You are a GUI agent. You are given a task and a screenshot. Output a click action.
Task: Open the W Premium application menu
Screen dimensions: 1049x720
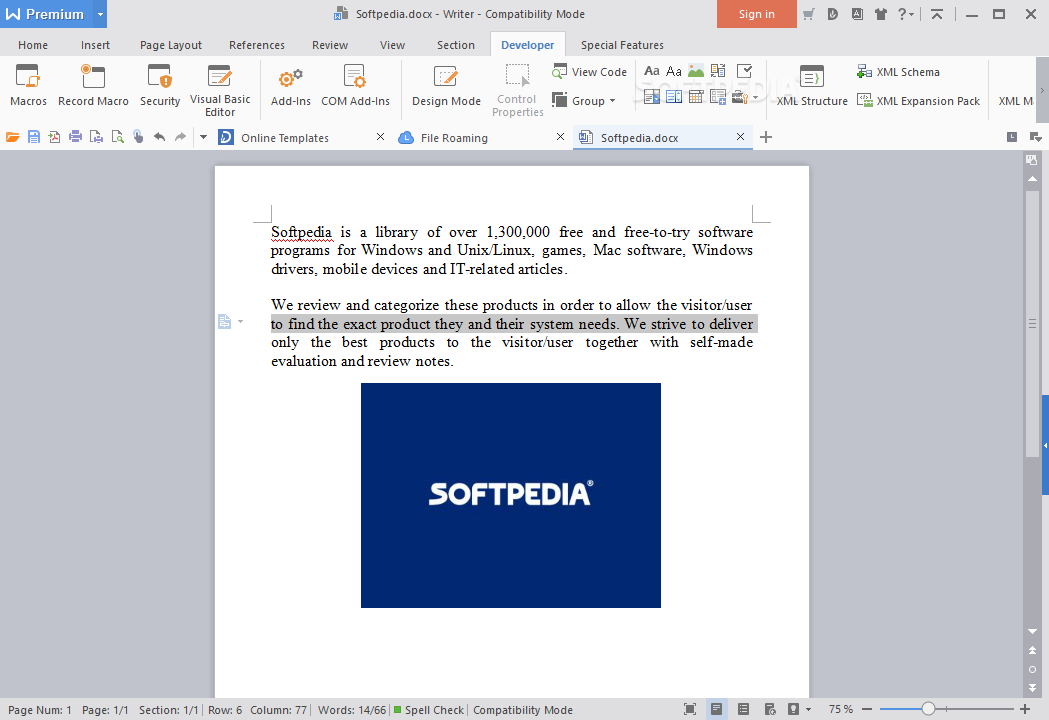click(45, 14)
